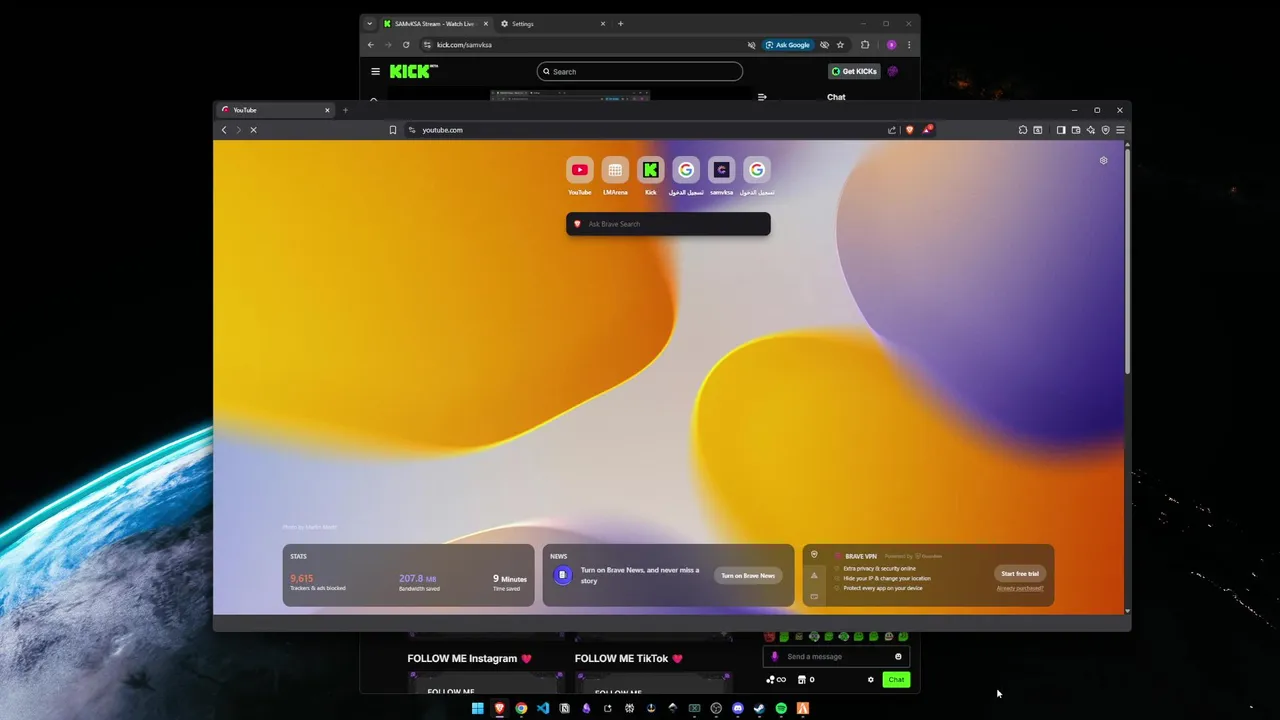
Task: Open Kick chat shop icon
Action: (x=801, y=680)
